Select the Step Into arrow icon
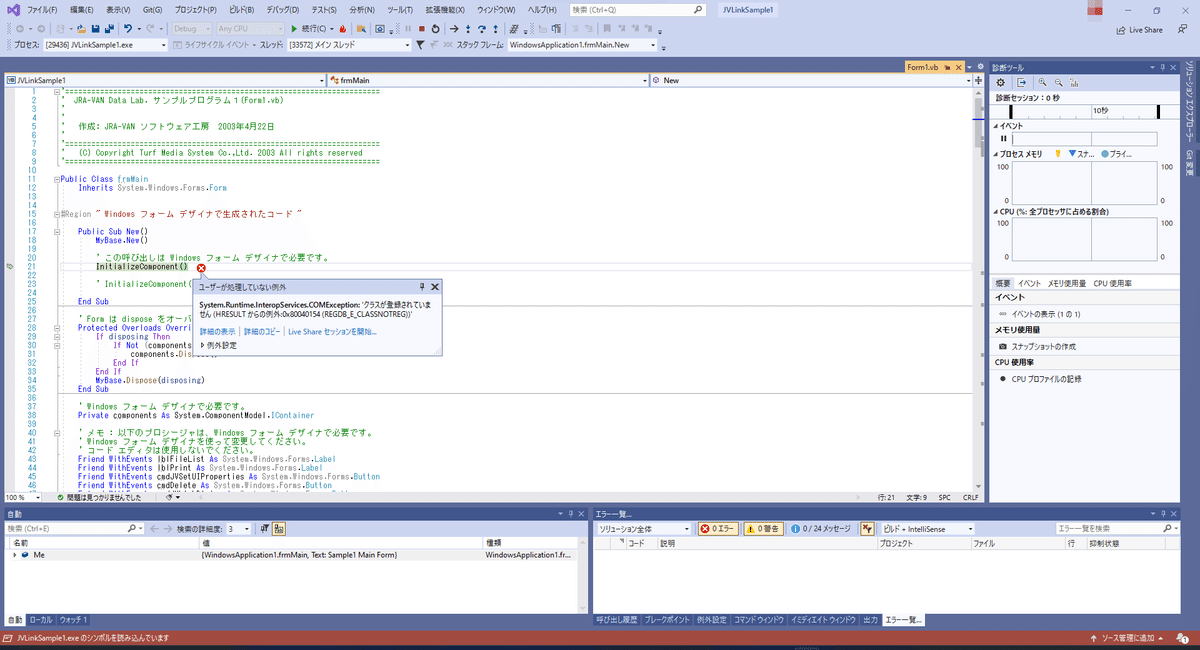1200x650 pixels. coord(468,29)
